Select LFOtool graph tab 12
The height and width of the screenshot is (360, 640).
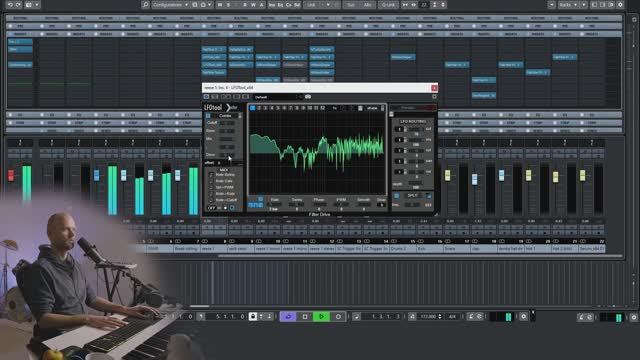[322, 108]
